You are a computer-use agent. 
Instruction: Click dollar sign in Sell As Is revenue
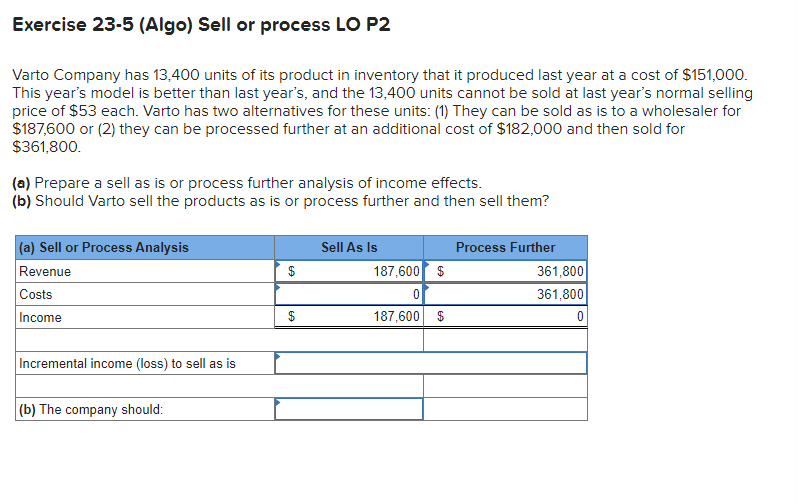pos(292,271)
